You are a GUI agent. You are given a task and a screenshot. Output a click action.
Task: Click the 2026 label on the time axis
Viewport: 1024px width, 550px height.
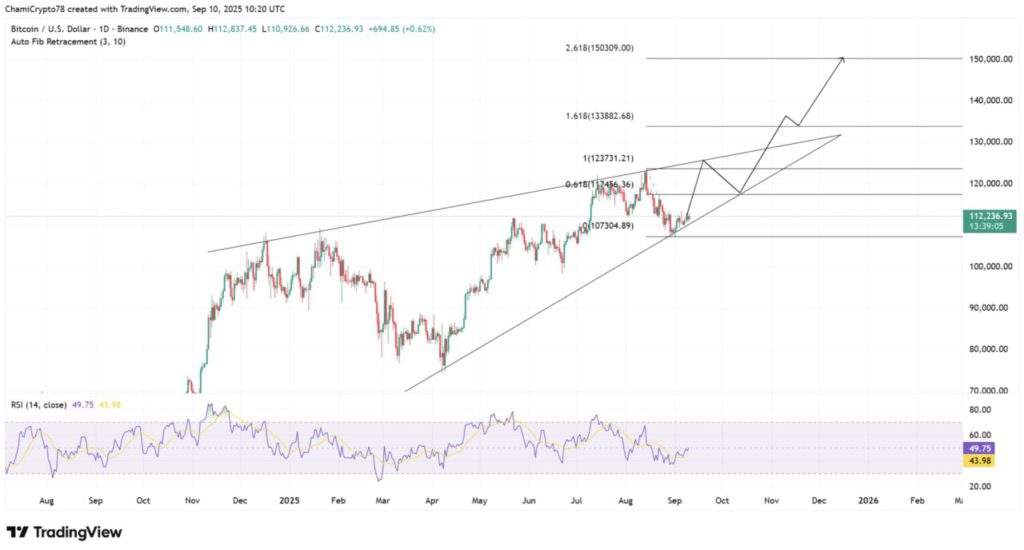point(870,498)
